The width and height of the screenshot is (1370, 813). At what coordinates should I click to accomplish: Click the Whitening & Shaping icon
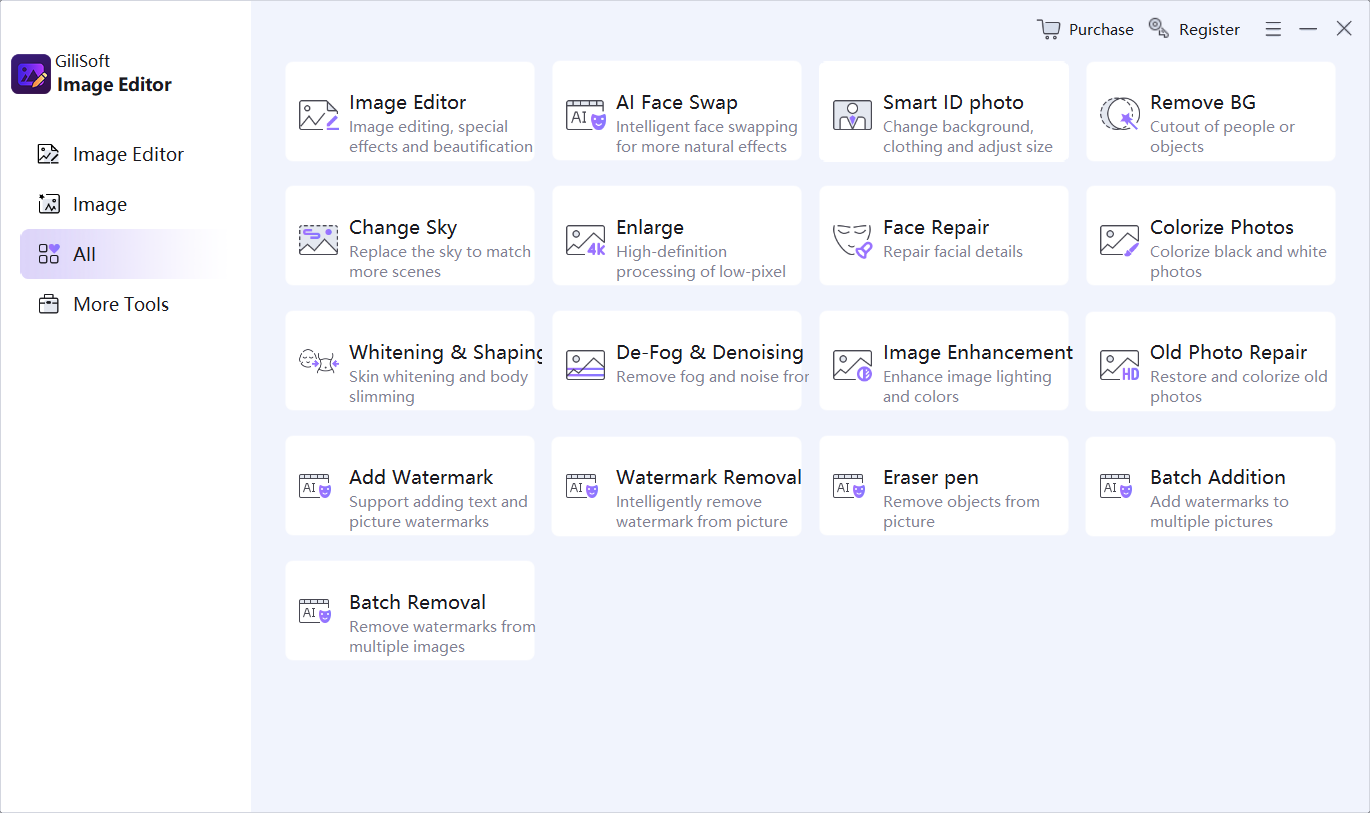click(319, 361)
